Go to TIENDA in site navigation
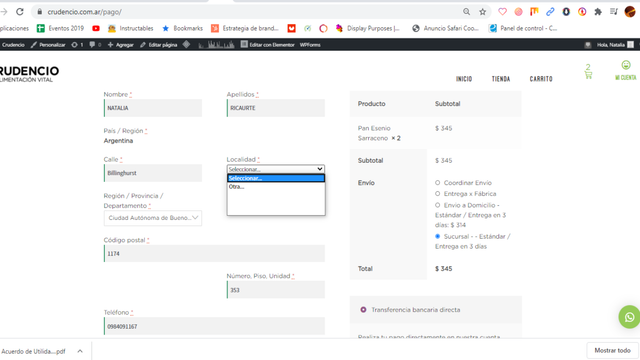The width and height of the screenshot is (640, 360). [x=501, y=79]
